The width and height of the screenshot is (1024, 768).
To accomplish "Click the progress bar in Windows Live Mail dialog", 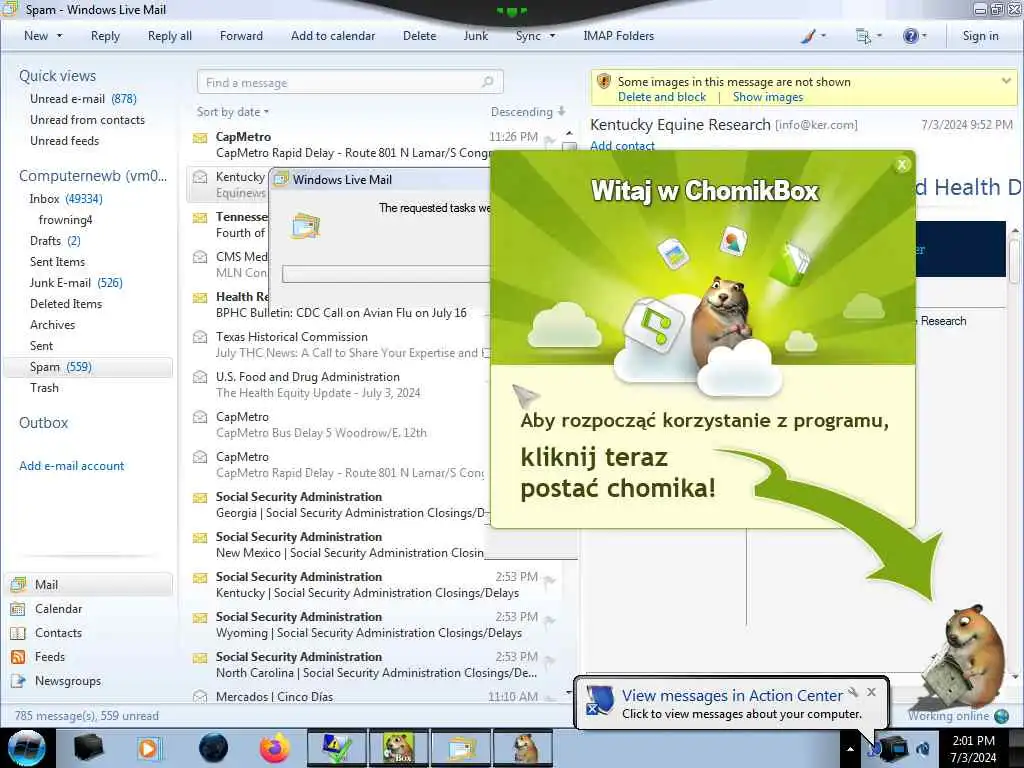I will 386,274.
